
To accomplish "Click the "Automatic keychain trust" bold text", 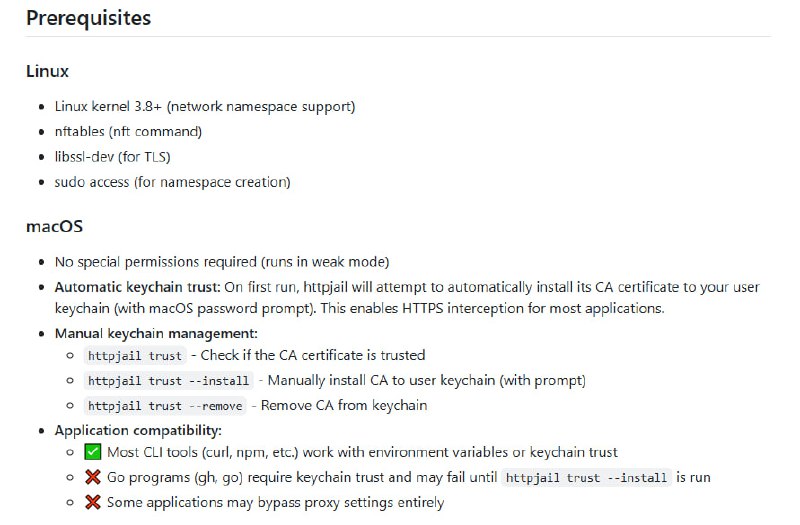I will (x=137, y=287).
